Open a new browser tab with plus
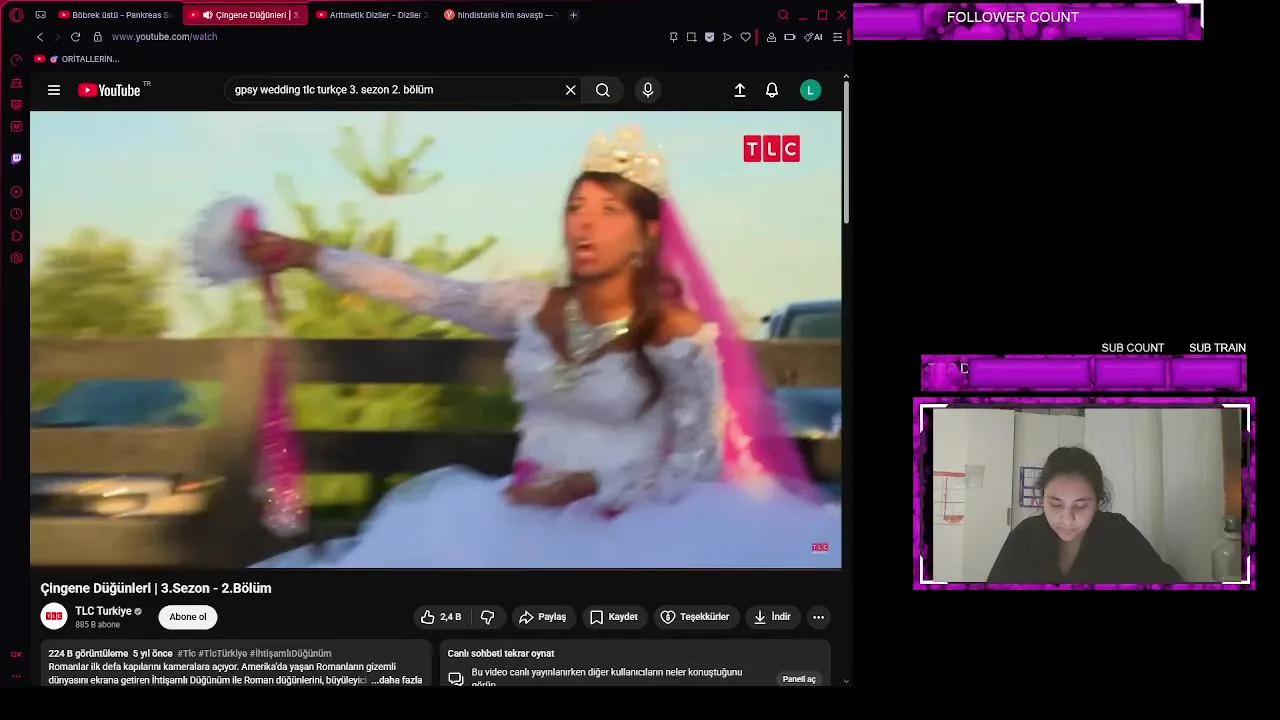This screenshot has width=1280, height=720. [x=573, y=15]
